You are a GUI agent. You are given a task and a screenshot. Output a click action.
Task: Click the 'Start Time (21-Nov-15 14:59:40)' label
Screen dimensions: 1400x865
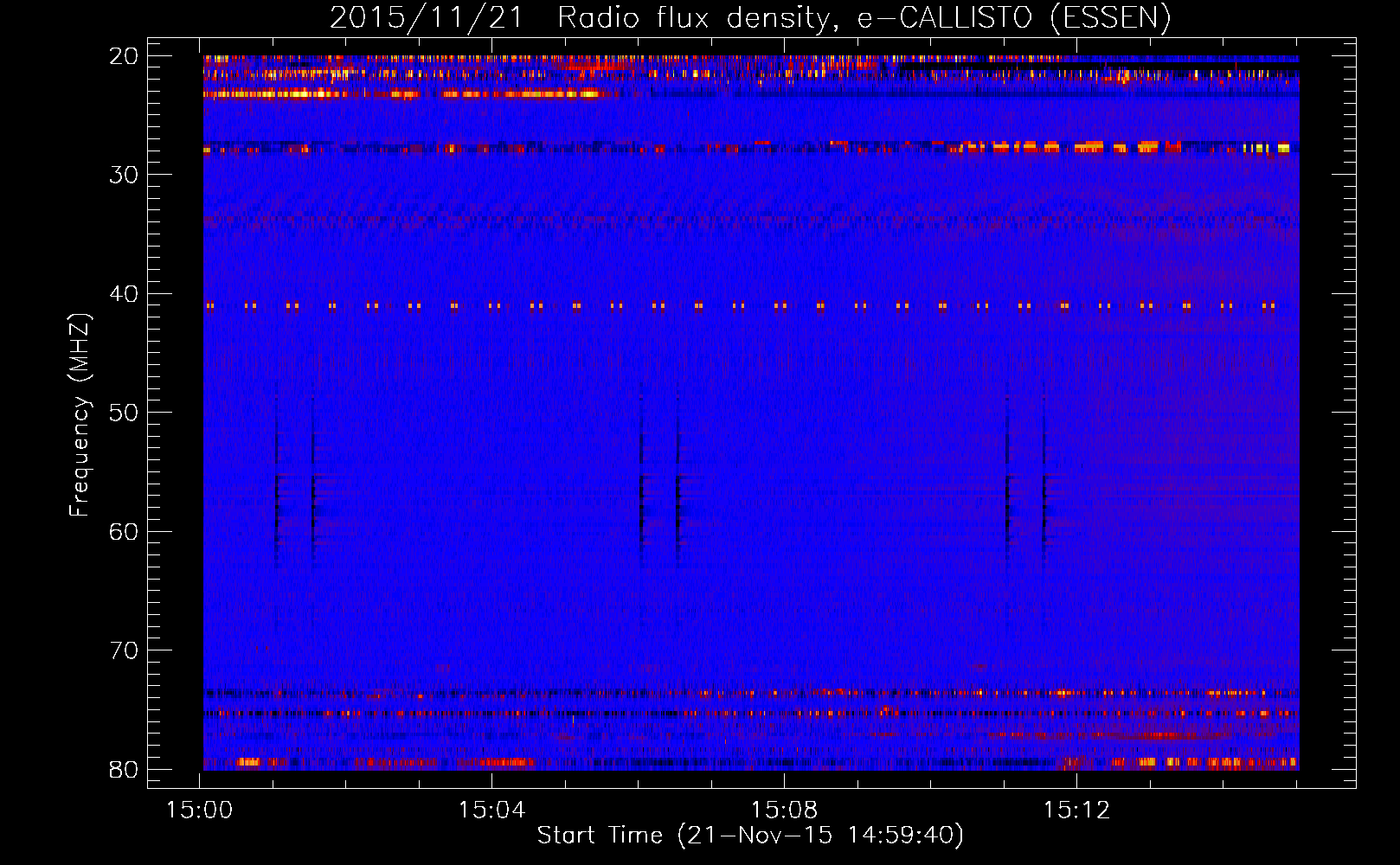pyautogui.click(x=750, y=835)
